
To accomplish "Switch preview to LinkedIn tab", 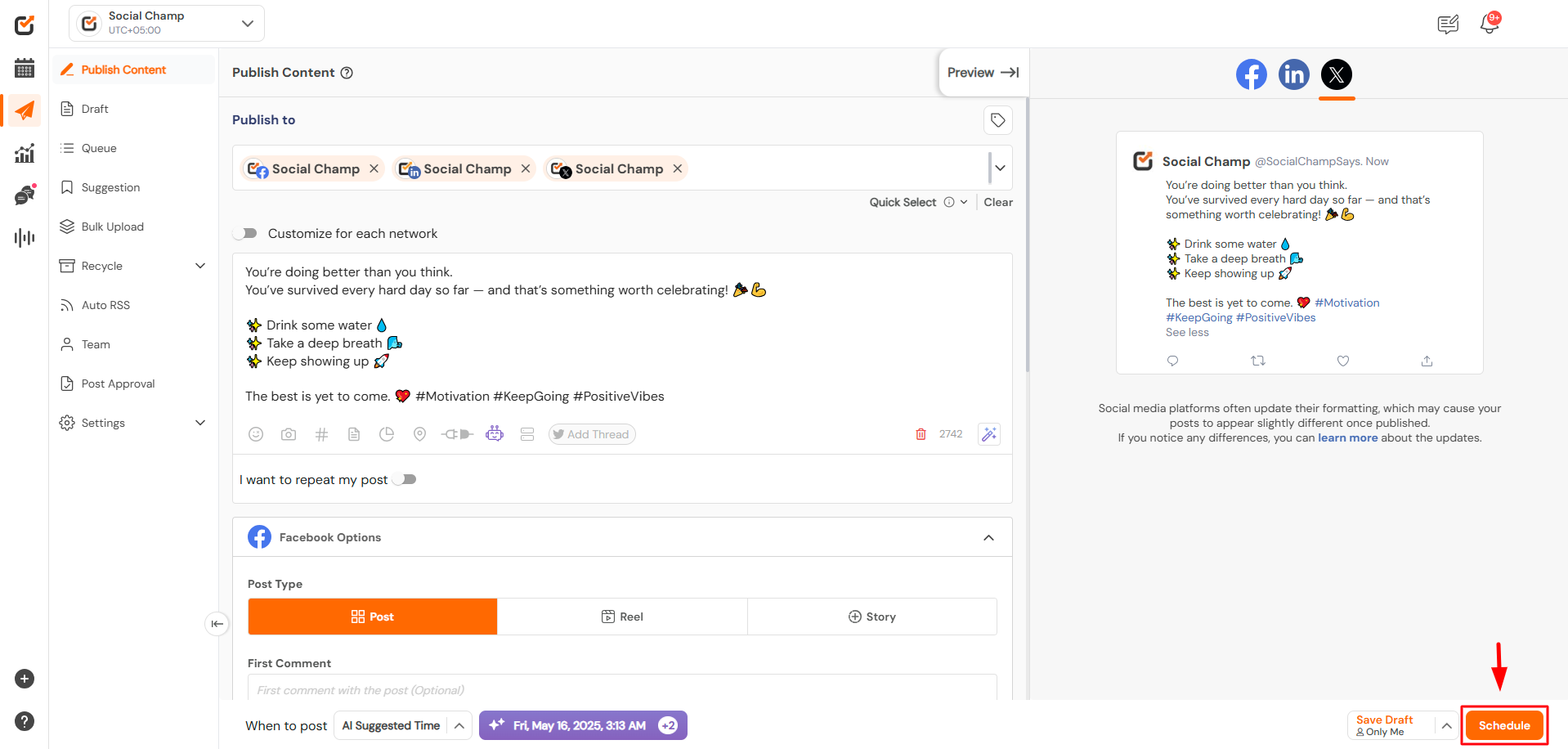I will (1293, 74).
